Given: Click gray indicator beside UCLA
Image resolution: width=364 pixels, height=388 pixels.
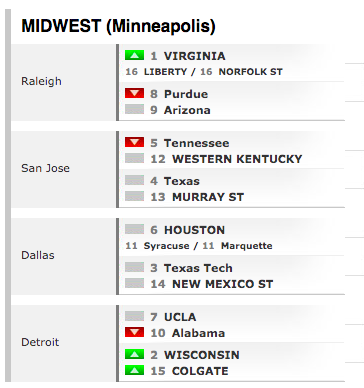Looking at the screenshot, I should (134, 316).
